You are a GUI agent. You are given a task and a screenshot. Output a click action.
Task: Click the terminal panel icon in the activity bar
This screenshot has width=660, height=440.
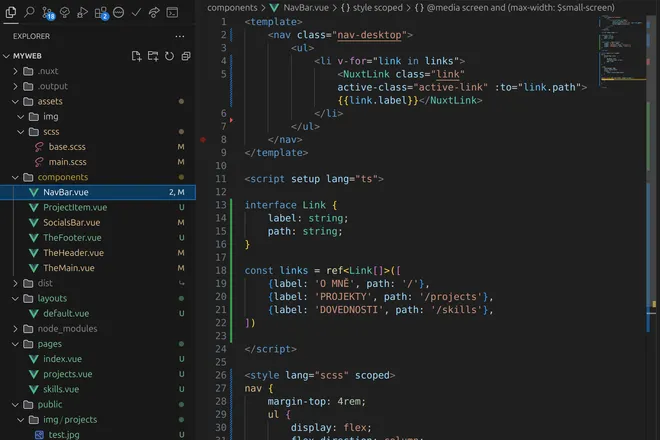point(172,13)
